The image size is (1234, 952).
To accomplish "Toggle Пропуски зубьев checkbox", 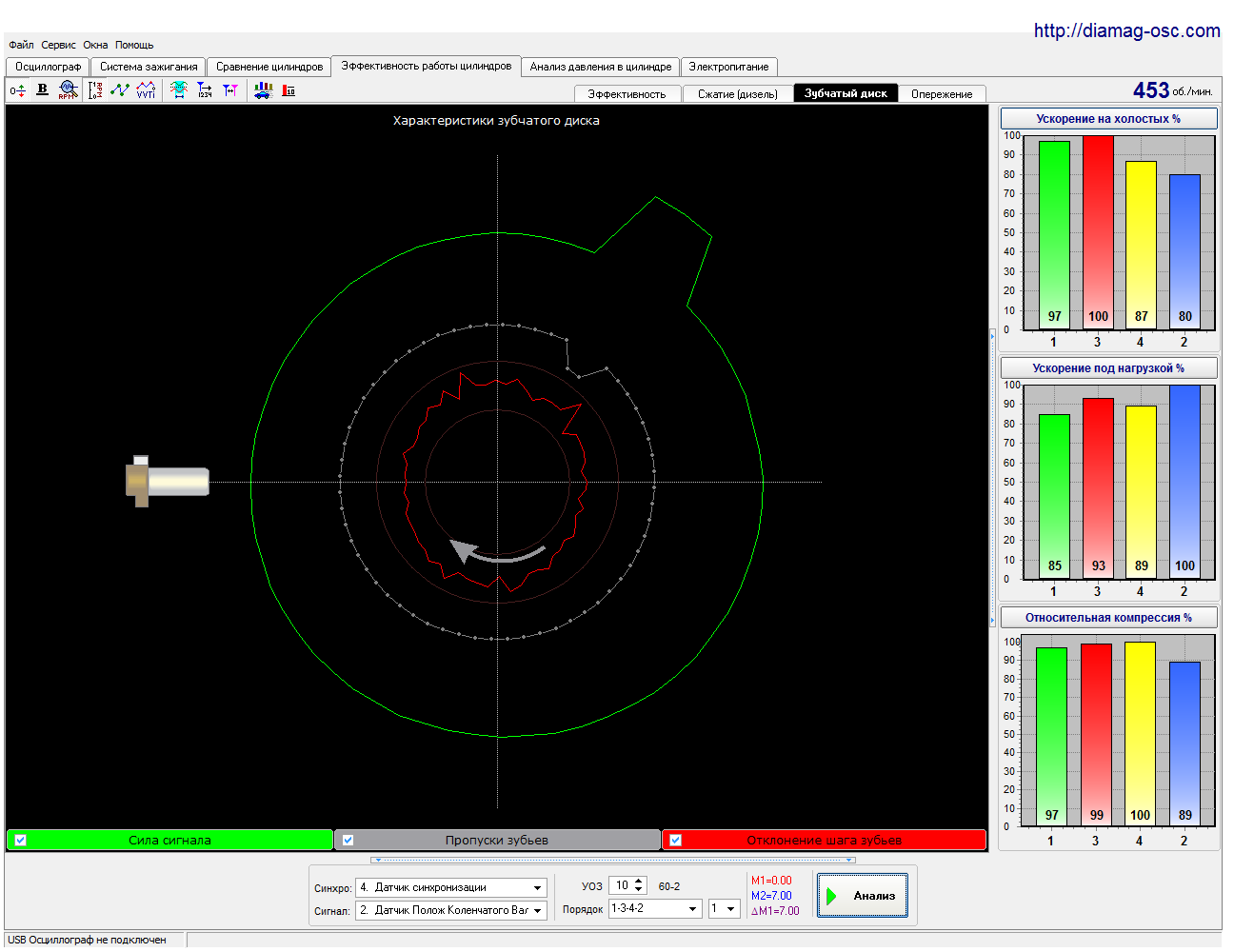I will click(x=348, y=840).
